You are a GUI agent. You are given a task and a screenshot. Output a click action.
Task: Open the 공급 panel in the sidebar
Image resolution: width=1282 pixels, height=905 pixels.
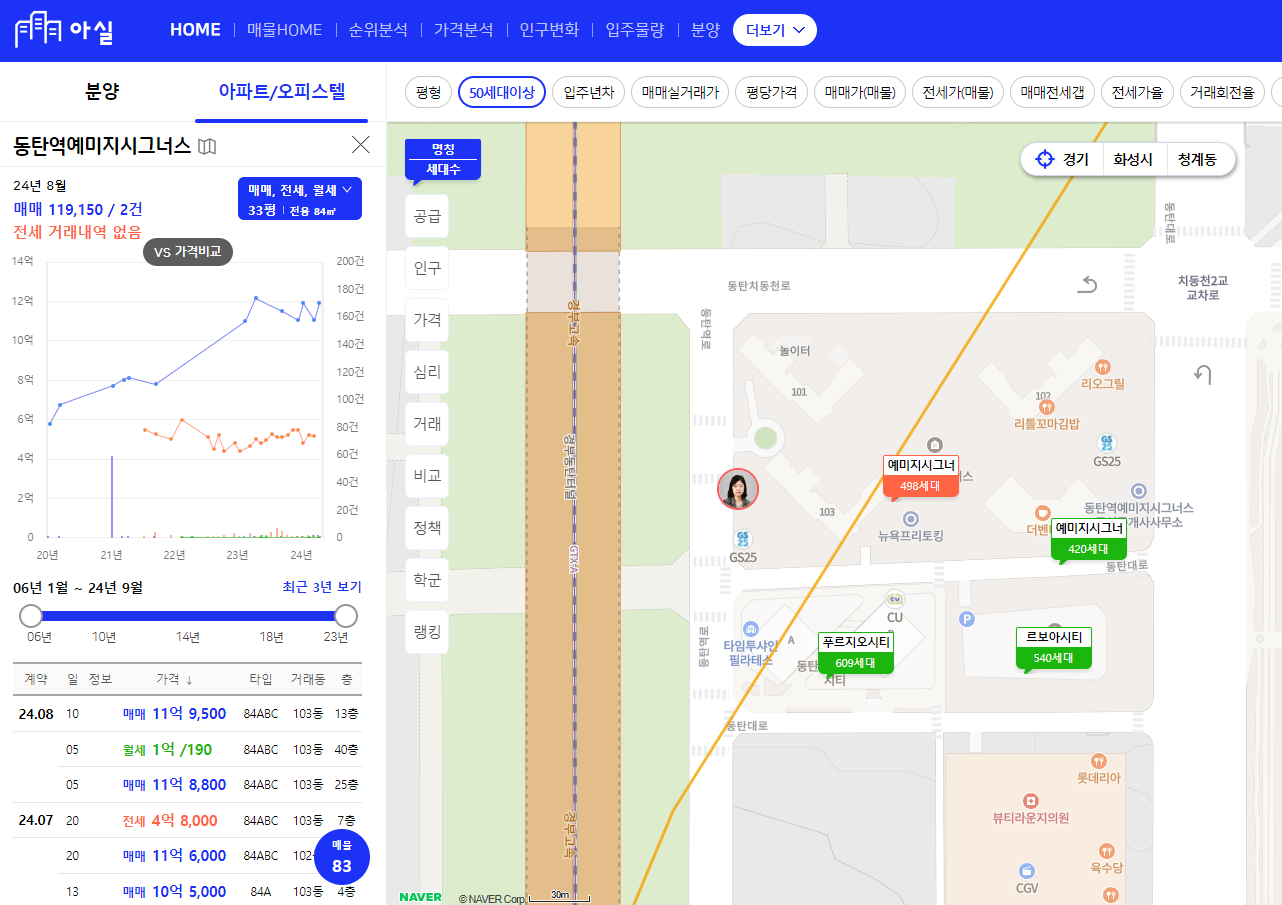tap(427, 215)
